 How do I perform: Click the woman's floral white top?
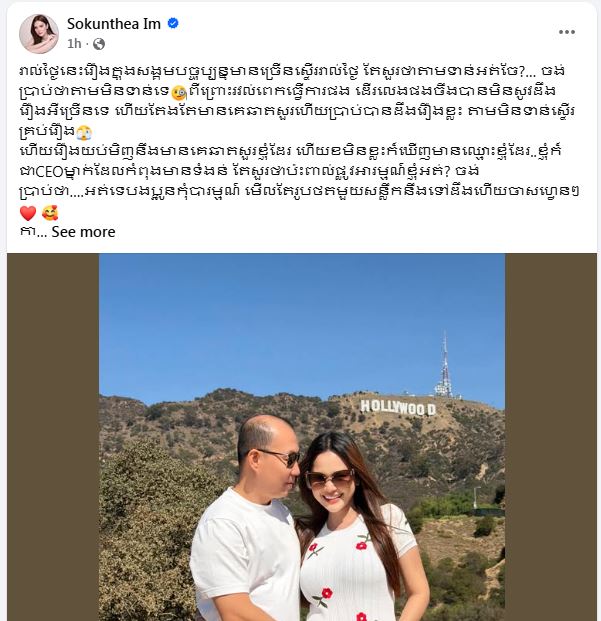click(350, 570)
